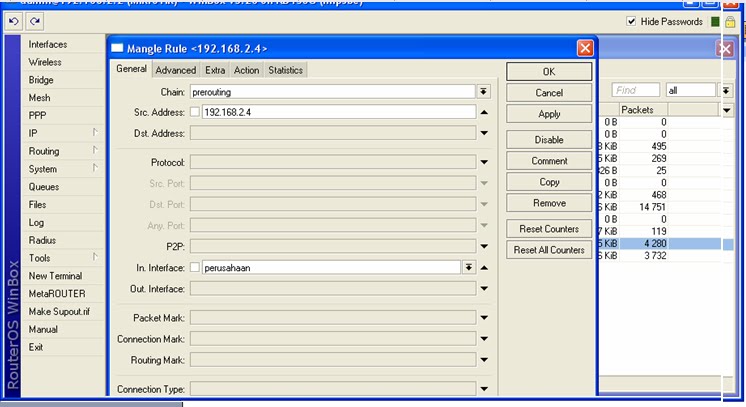Click the Undo arrow icon

[14, 21]
